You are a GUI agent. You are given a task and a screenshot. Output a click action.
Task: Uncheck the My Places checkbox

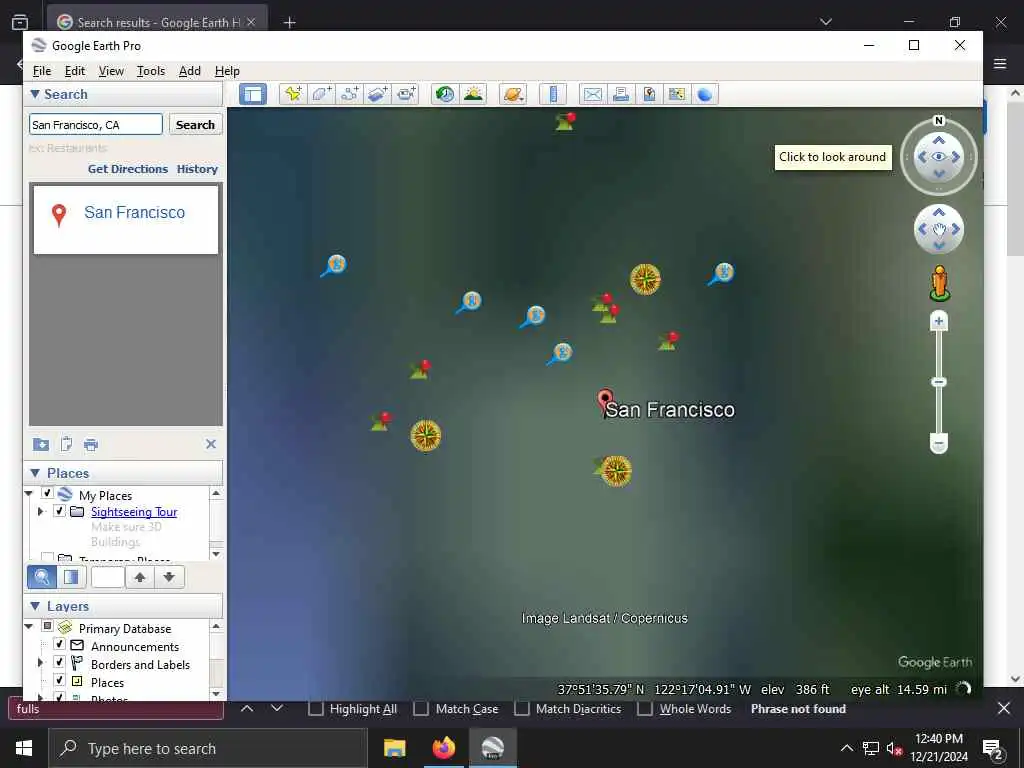tap(47, 493)
